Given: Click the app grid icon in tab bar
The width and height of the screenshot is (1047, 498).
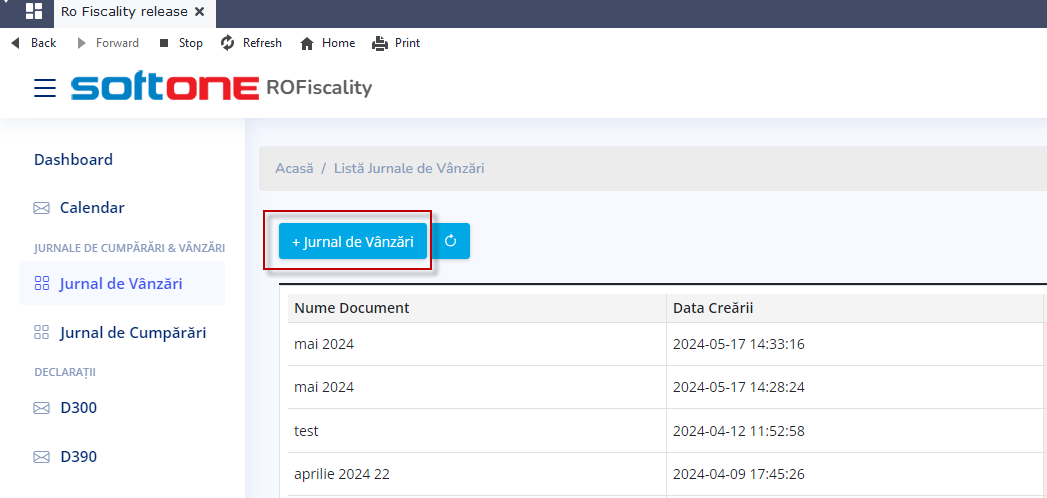Looking at the screenshot, I should tap(34, 12).
